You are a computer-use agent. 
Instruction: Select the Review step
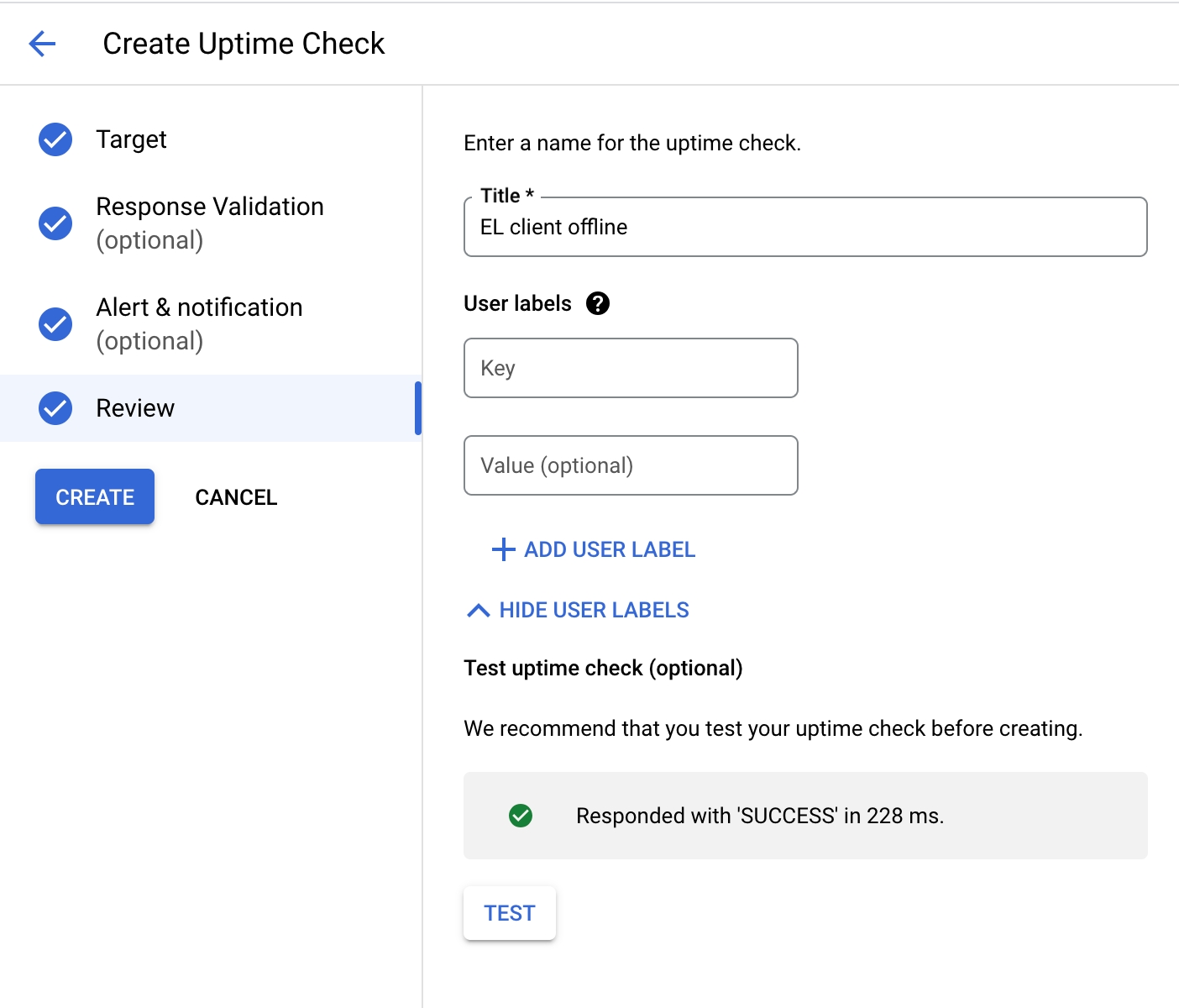click(135, 408)
